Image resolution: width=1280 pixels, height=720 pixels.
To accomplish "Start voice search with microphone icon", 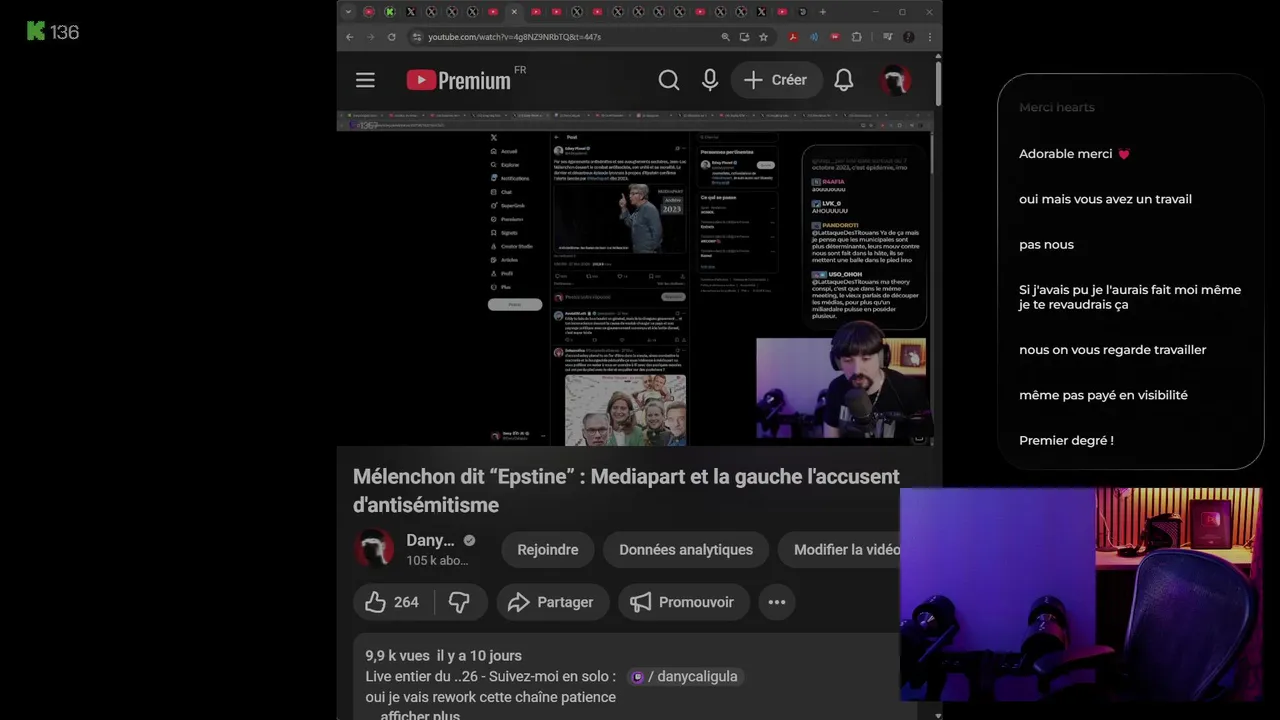I will [x=710, y=80].
